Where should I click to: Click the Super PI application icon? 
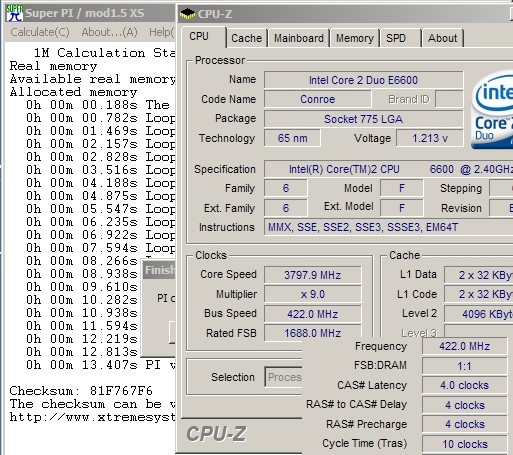click(x=15, y=13)
